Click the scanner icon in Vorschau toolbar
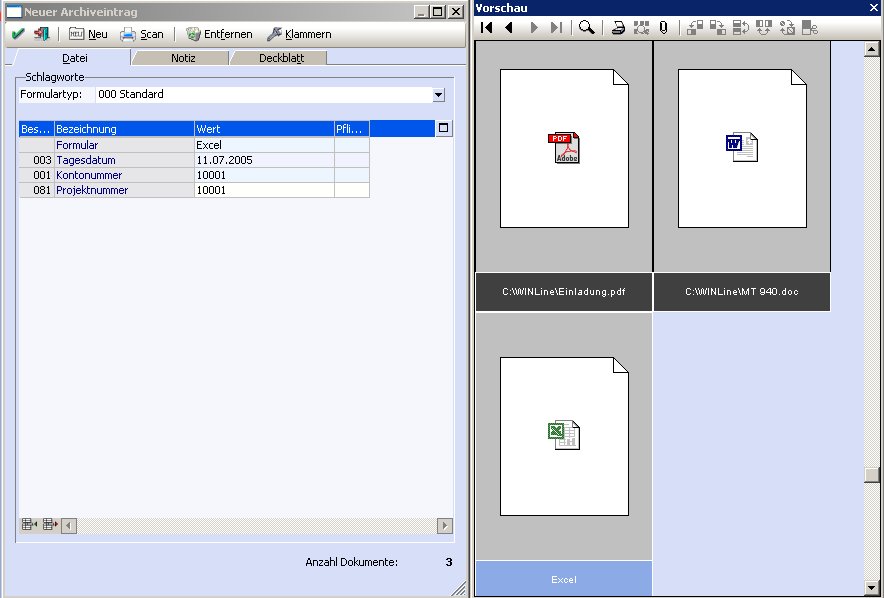Image resolution: width=884 pixels, height=598 pixels. tap(618, 27)
